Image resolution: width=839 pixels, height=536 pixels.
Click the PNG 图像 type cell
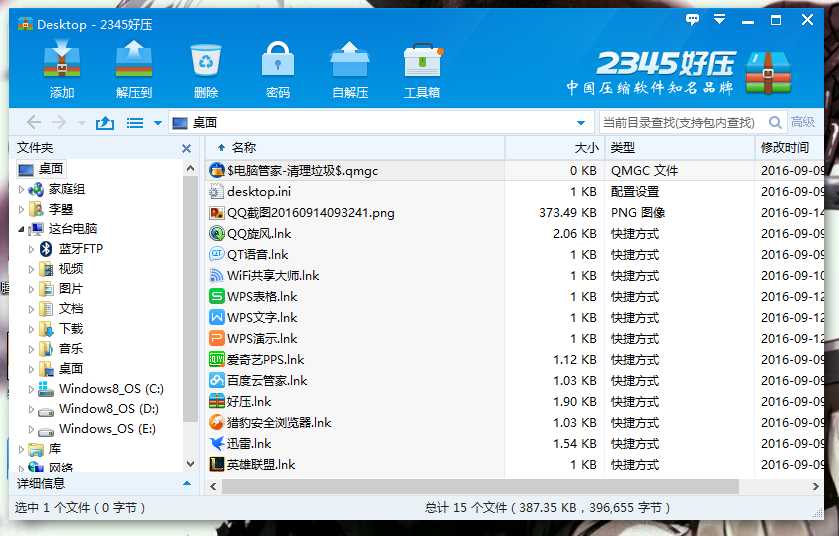[x=638, y=213]
